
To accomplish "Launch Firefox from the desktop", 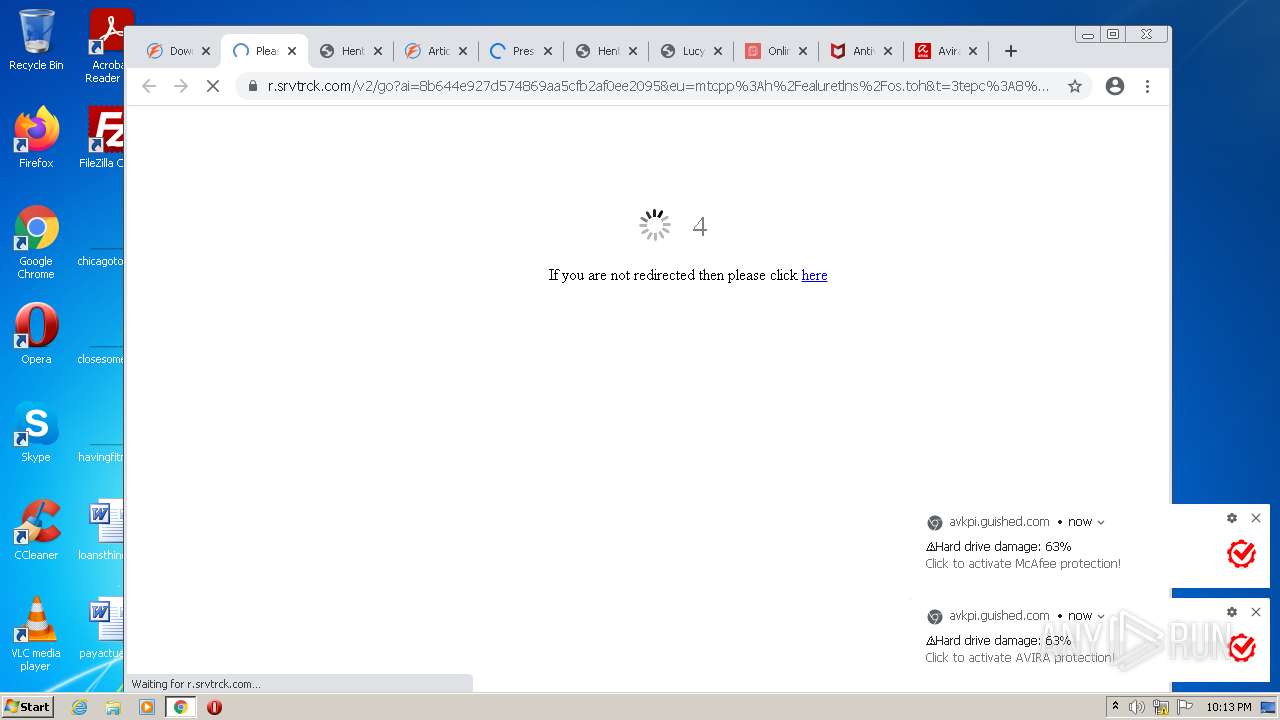I will (x=36, y=138).
